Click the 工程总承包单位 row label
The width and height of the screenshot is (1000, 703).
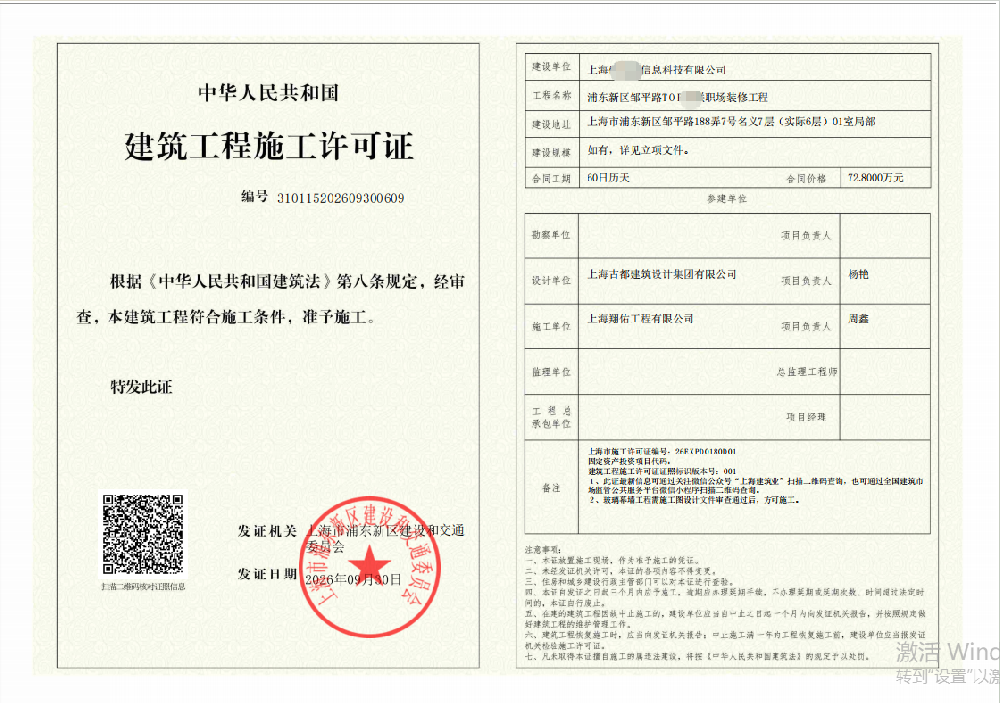point(551,417)
